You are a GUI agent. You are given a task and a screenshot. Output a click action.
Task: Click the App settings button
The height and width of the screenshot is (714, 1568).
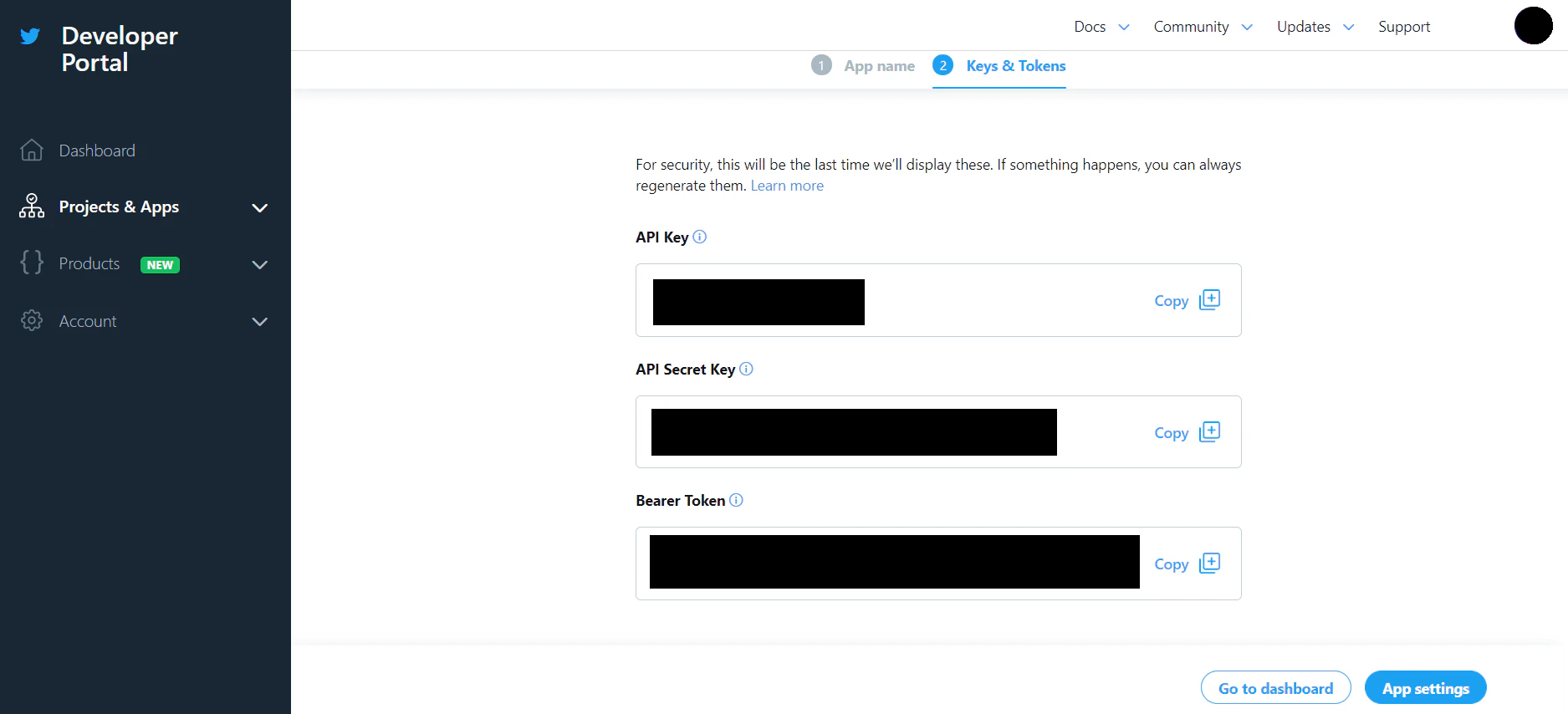pos(1425,687)
